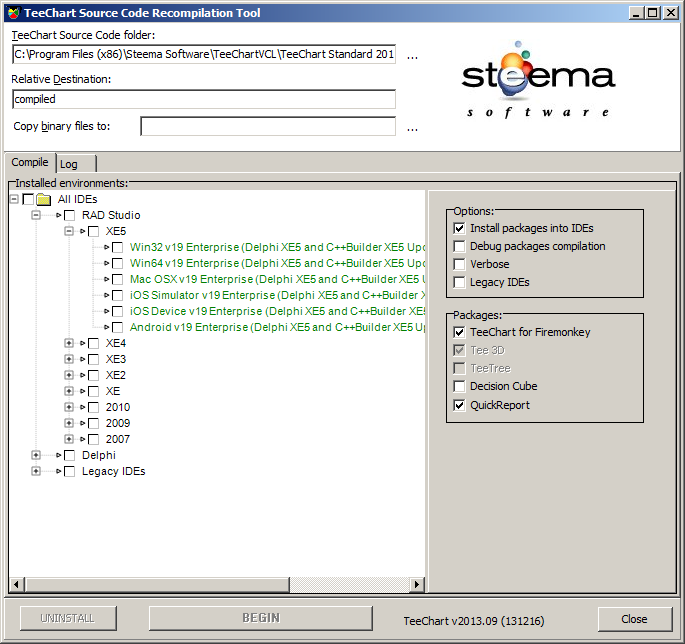Viewport: 685px width, 644px height.
Task: Click the horizontal scrollbar thumb
Action: [157, 585]
